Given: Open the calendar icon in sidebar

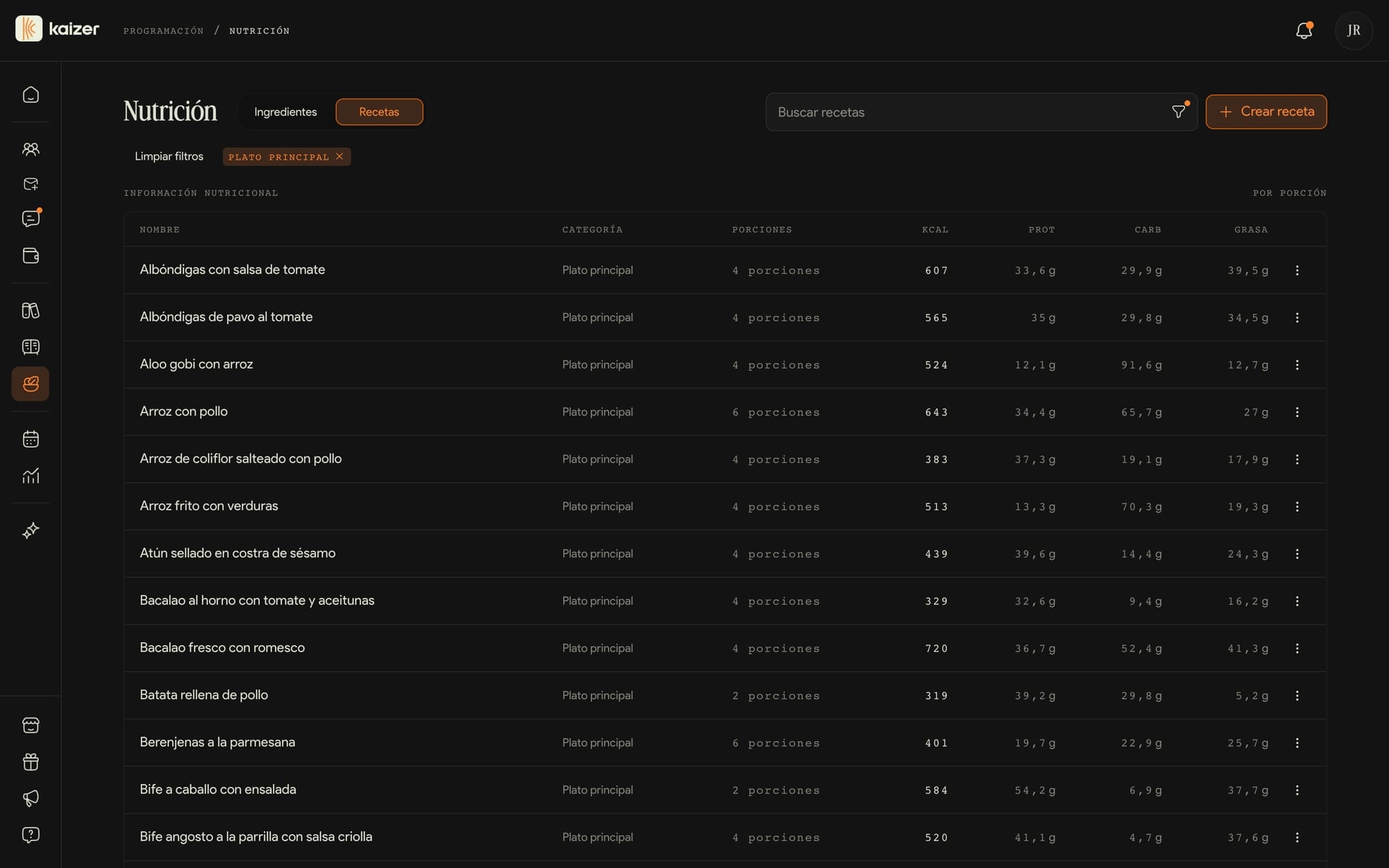Looking at the screenshot, I should (31, 439).
